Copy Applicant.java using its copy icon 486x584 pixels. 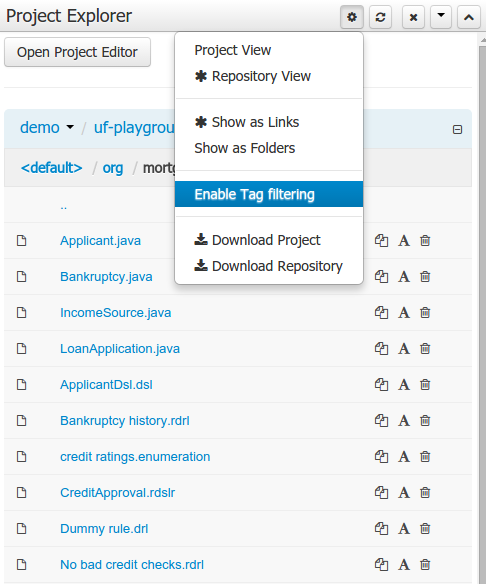point(381,241)
